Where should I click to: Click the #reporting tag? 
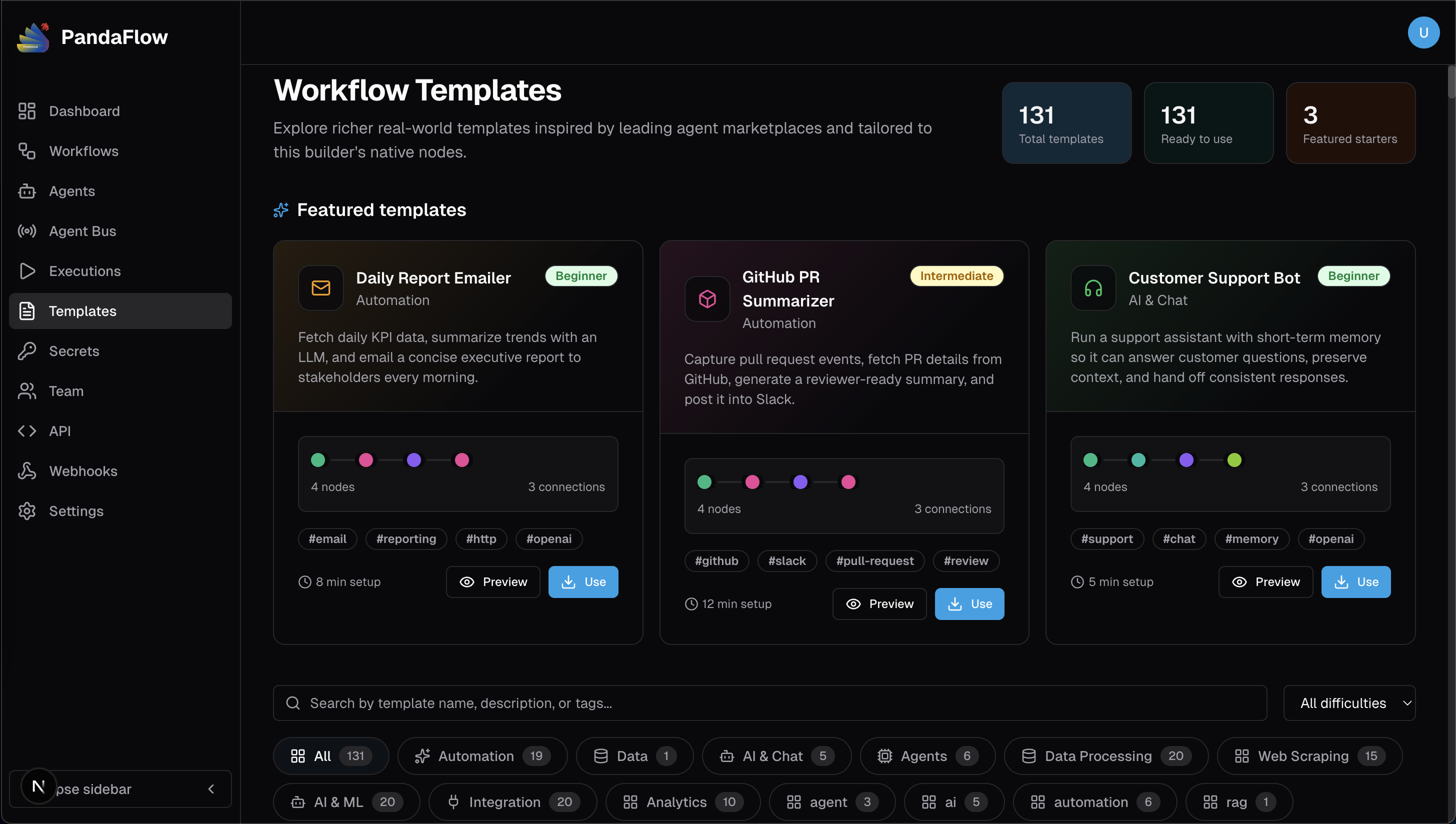tap(406, 539)
